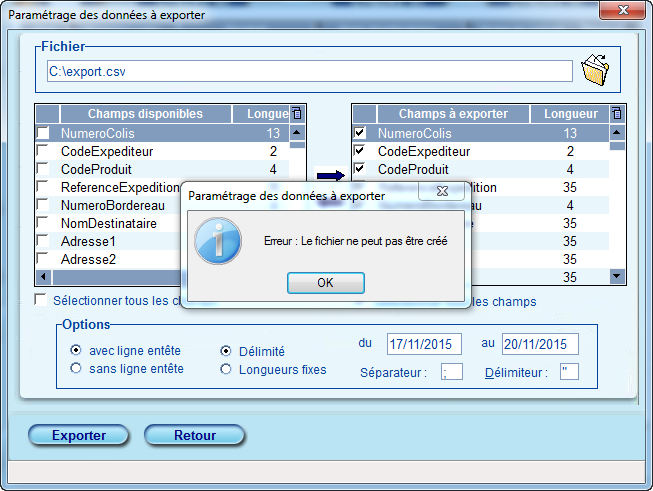Check Adresse2 in the available fields
Image resolution: width=653 pixels, height=491 pixels.
point(43,259)
